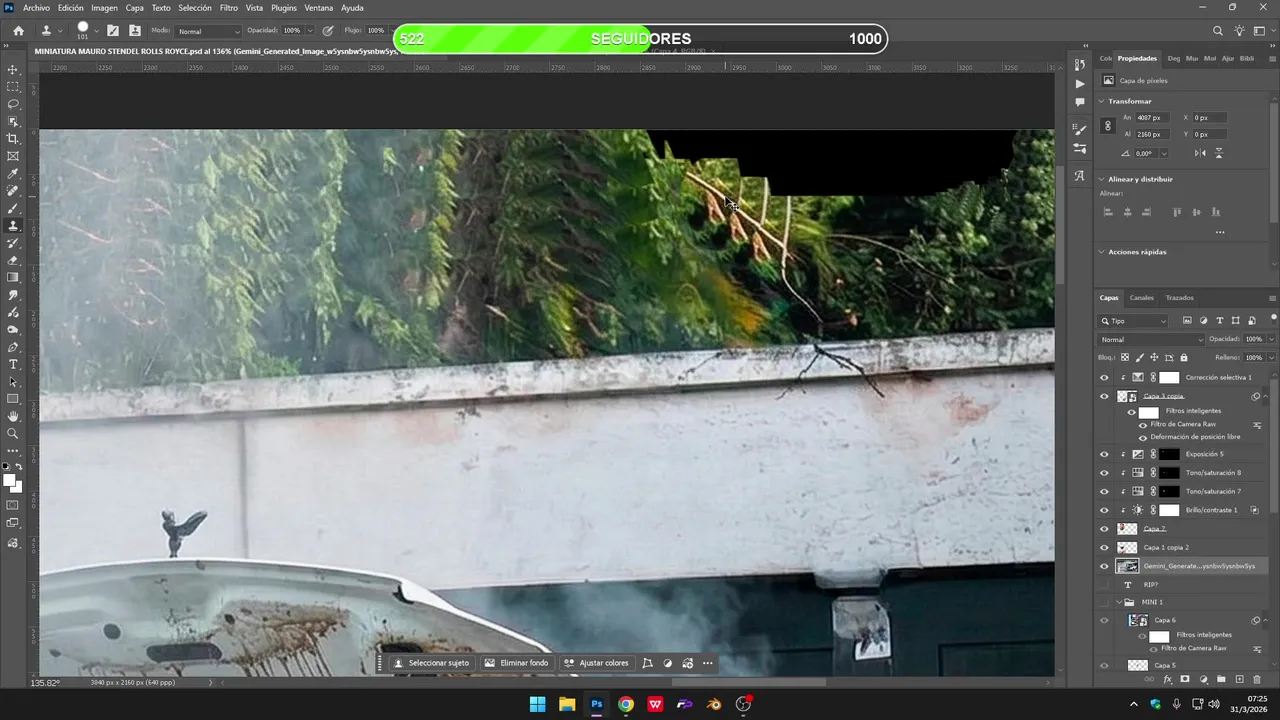Open the Imagen menu
This screenshot has width=1280, height=720.
[x=104, y=8]
